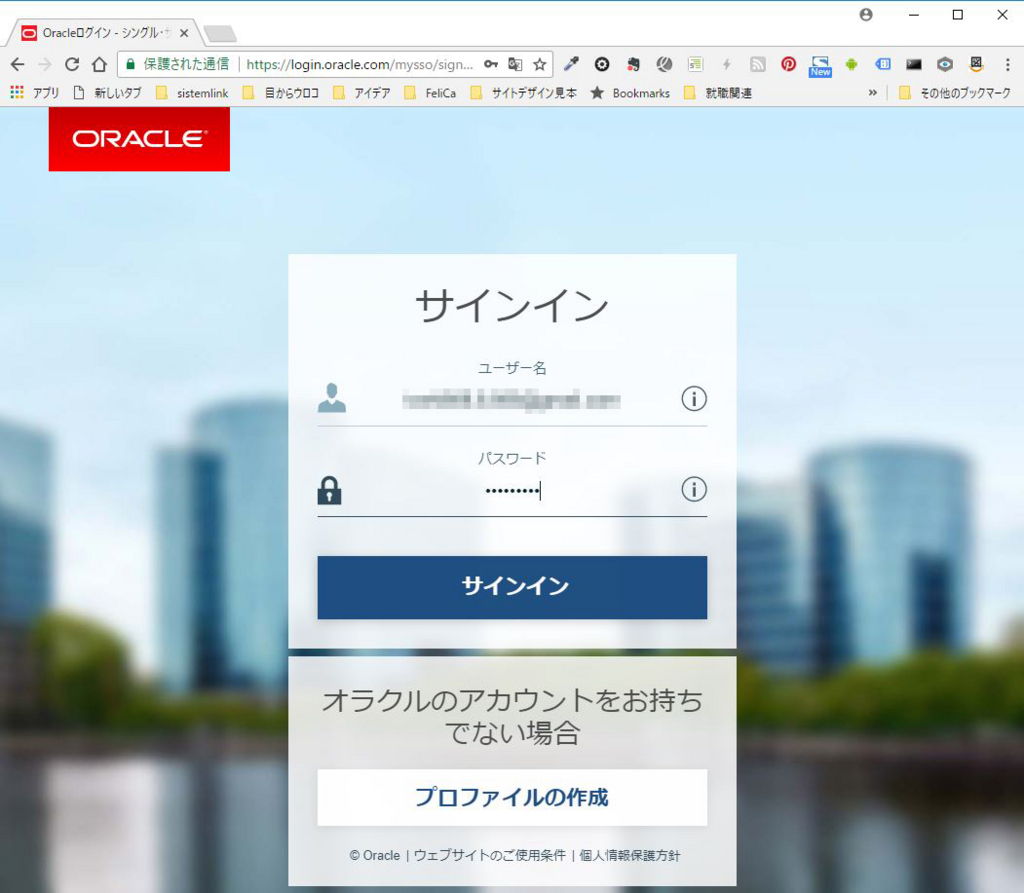Open the アプリ apps shortcut
The width and height of the screenshot is (1024, 893).
pyautogui.click(x=35, y=93)
